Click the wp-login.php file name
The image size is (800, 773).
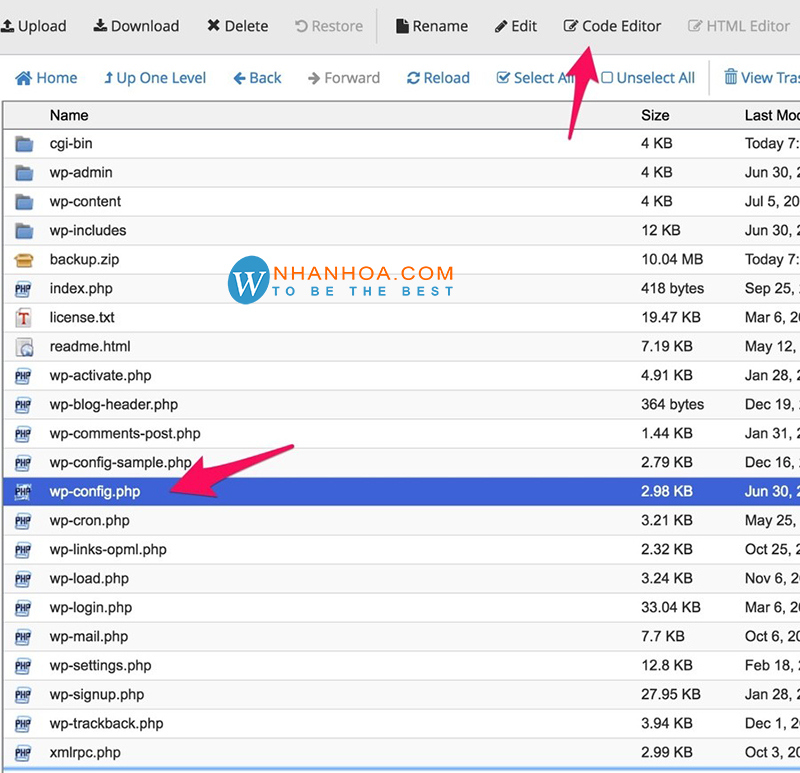(x=91, y=608)
